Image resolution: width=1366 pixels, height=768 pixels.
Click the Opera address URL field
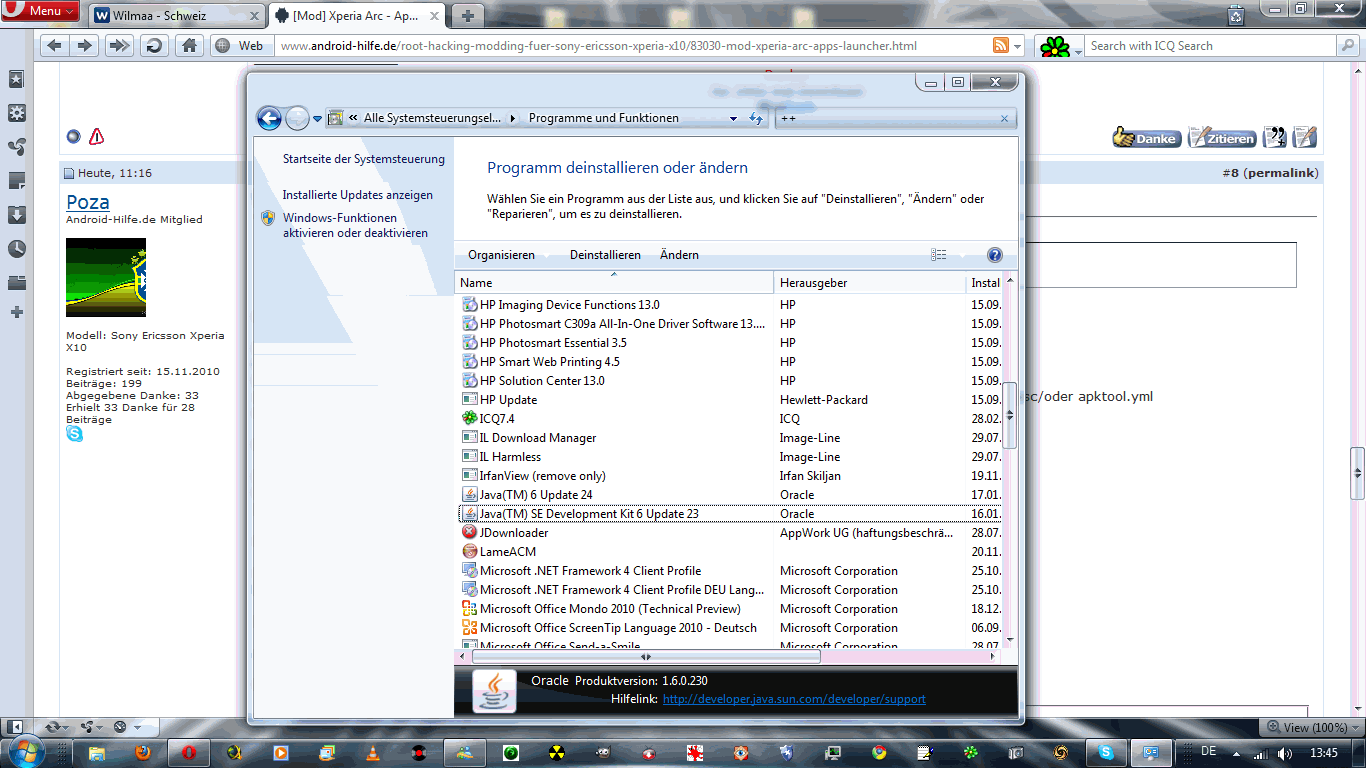630,46
